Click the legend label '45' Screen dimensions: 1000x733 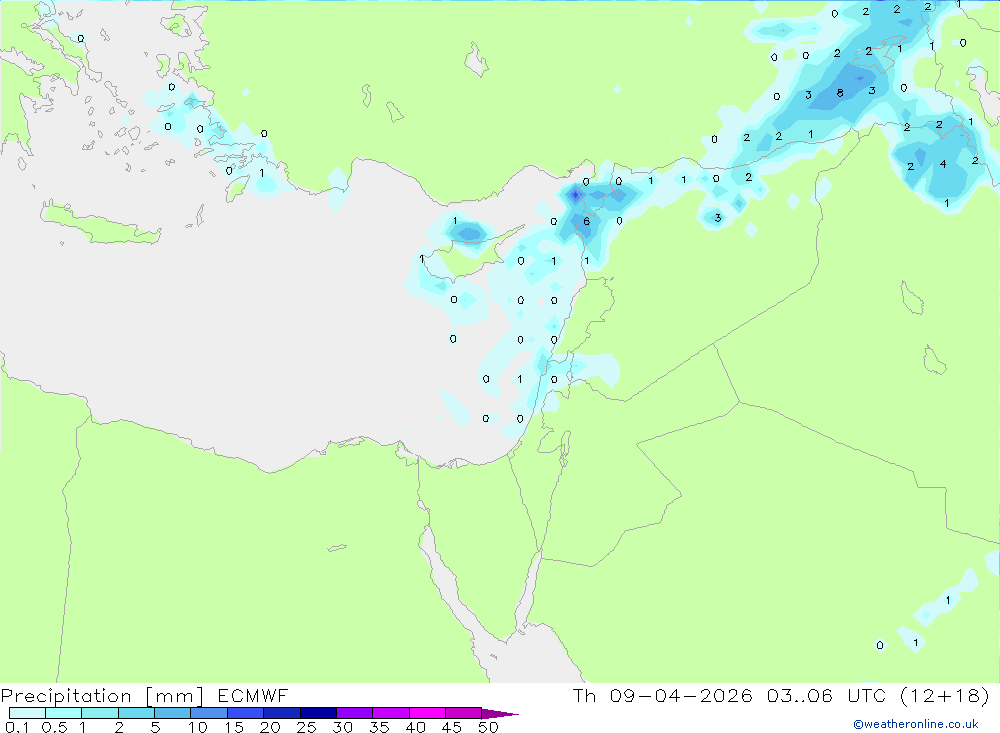click(x=452, y=727)
